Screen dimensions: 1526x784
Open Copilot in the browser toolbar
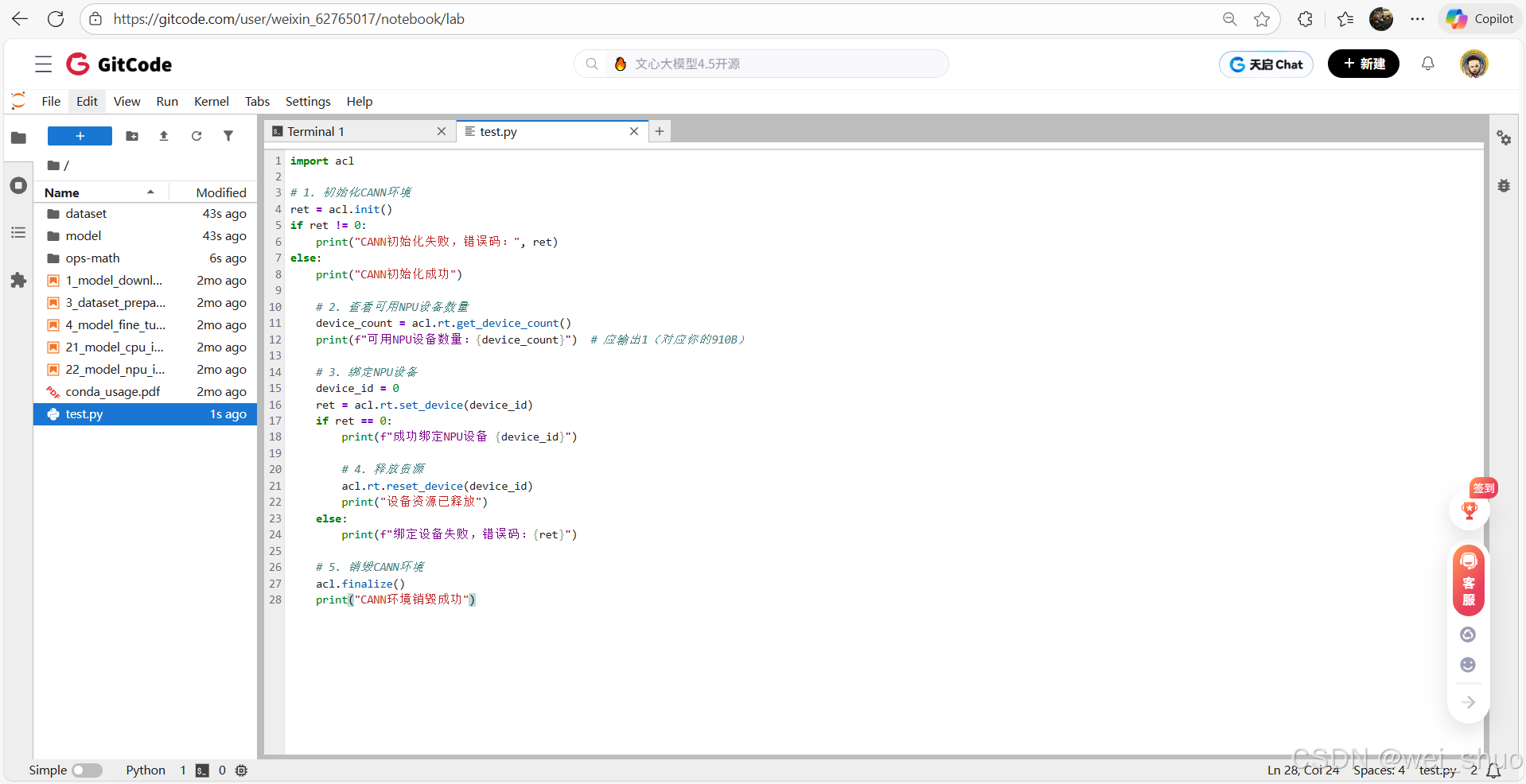pos(1480,19)
